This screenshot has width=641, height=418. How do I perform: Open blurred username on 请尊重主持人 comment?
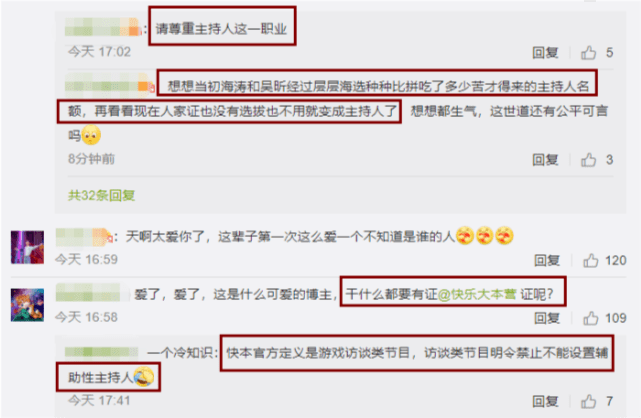(x=102, y=27)
